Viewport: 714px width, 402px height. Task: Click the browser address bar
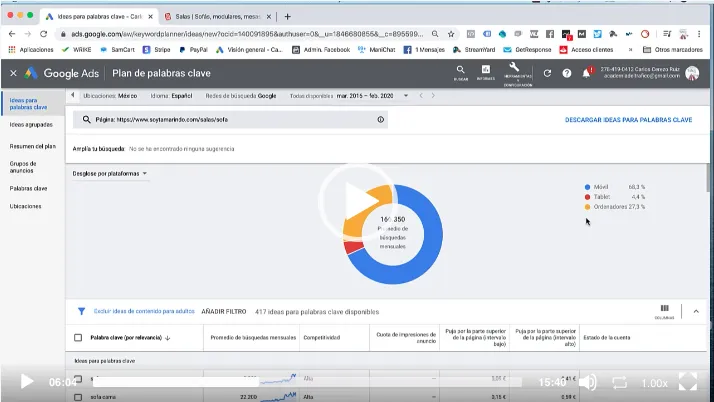(x=246, y=34)
